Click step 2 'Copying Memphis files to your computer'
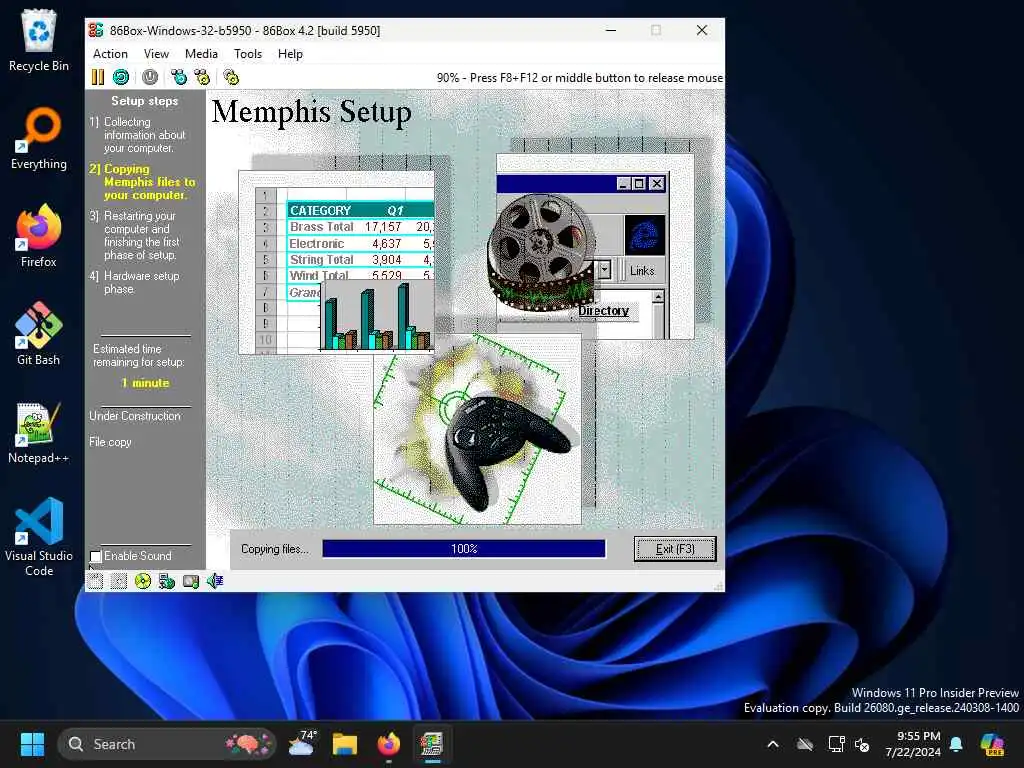1024x768 pixels. click(142, 182)
